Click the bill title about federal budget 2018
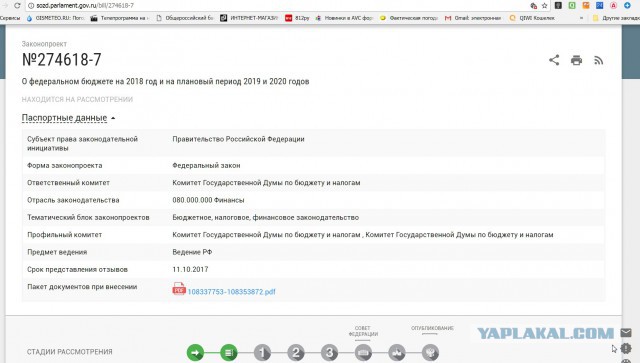The width and height of the screenshot is (640, 363). (165, 81)
